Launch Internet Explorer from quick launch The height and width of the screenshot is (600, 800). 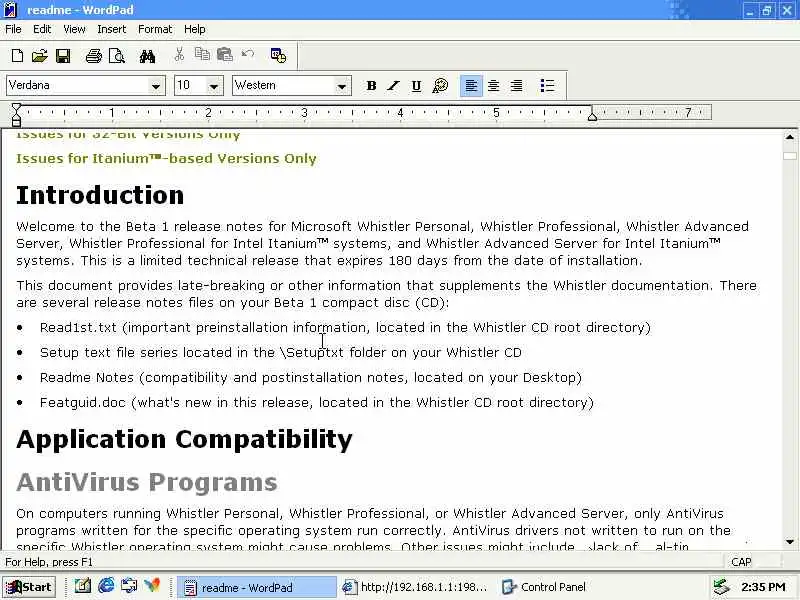click(x=106, y=585)
